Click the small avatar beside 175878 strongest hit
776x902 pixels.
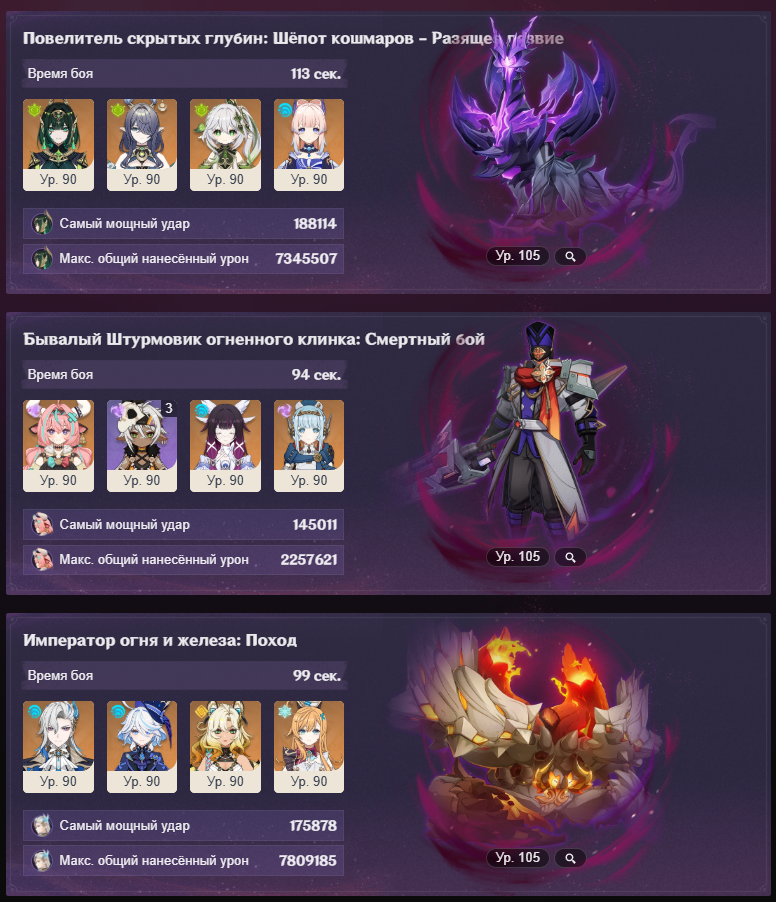click(x=42, y=825)
